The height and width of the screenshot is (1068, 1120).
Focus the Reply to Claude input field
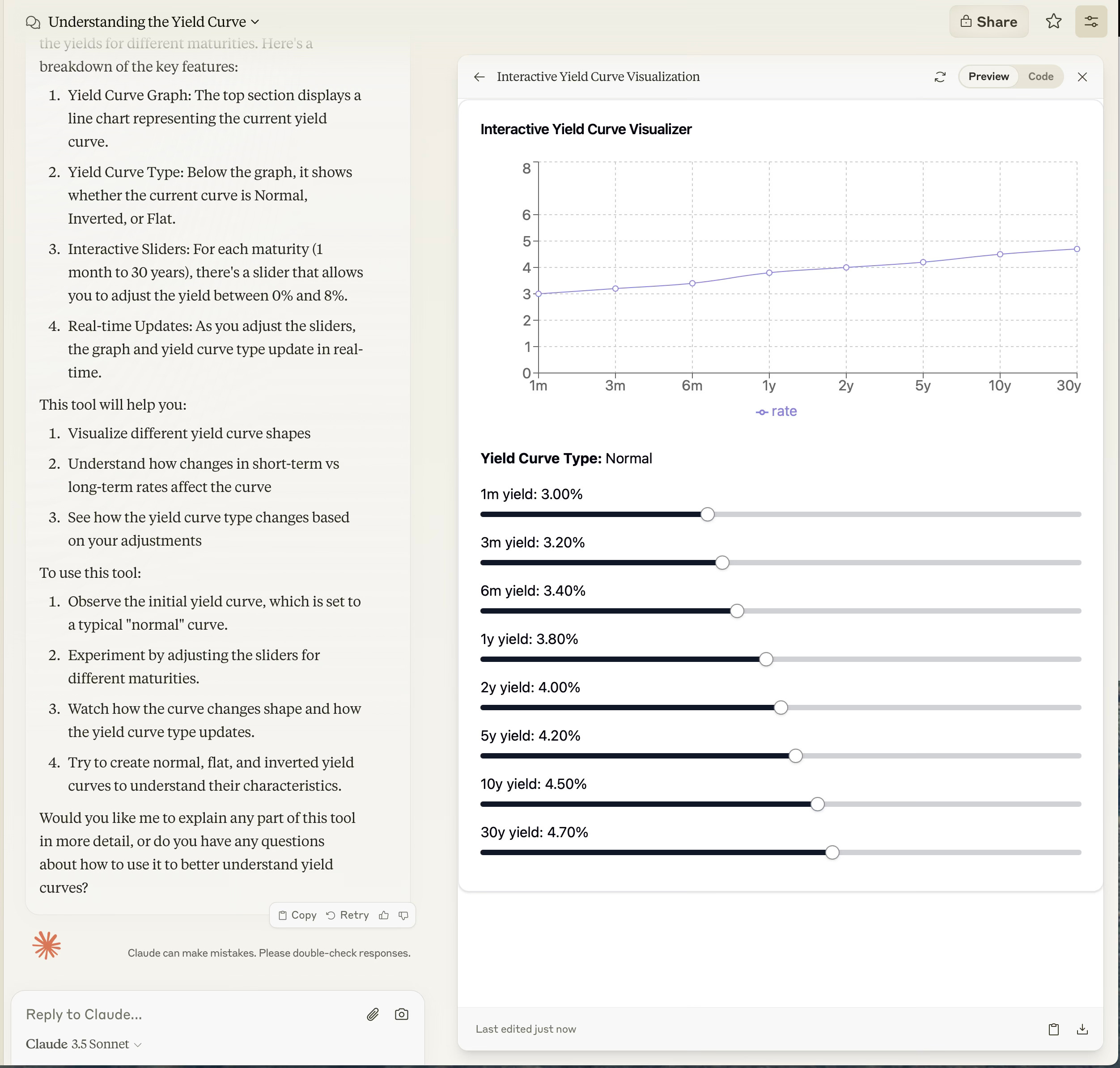[188, 1014]
